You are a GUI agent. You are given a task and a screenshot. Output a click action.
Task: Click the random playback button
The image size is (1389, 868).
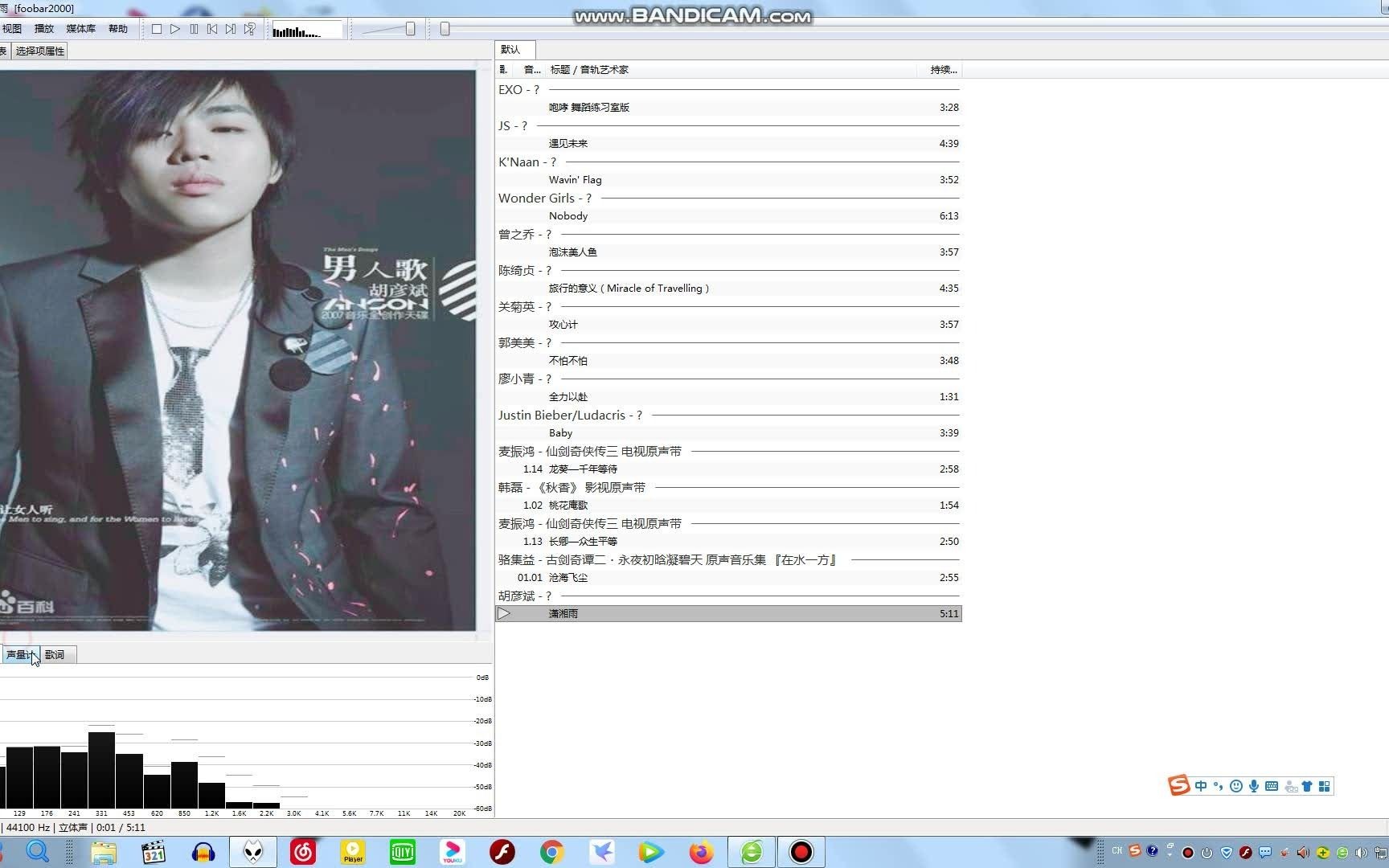[x=250, y=29]
